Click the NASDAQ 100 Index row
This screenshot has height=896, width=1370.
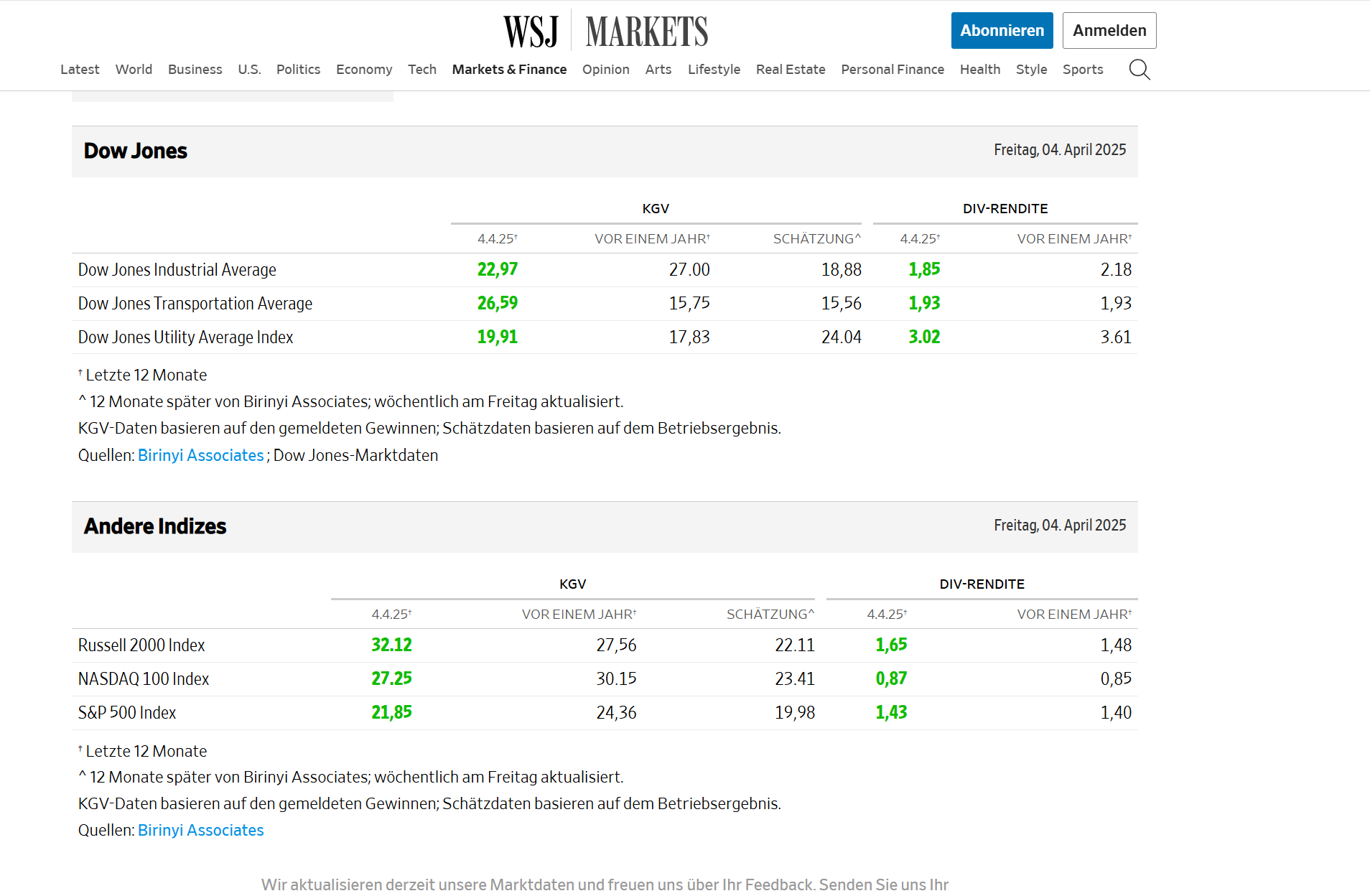click(144, 679)
